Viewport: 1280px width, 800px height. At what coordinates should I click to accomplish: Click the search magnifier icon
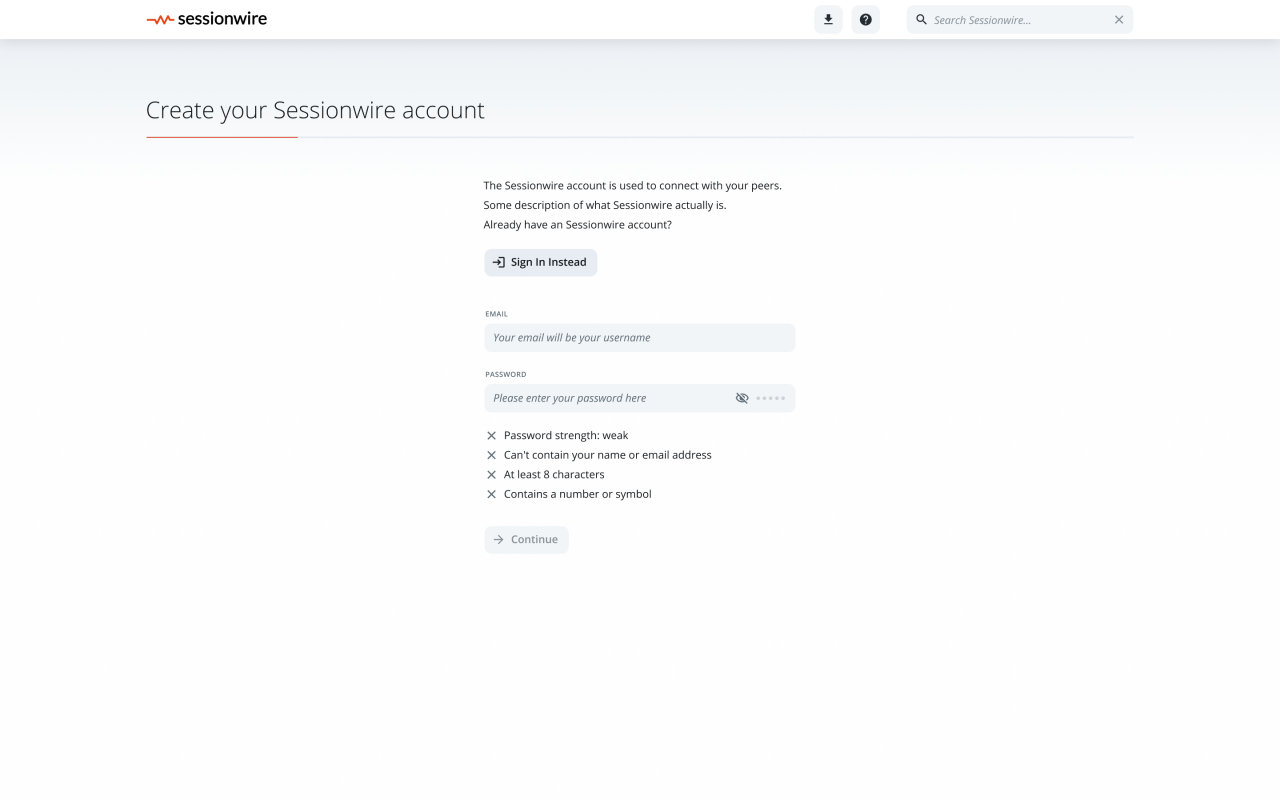tap(922, 20)
